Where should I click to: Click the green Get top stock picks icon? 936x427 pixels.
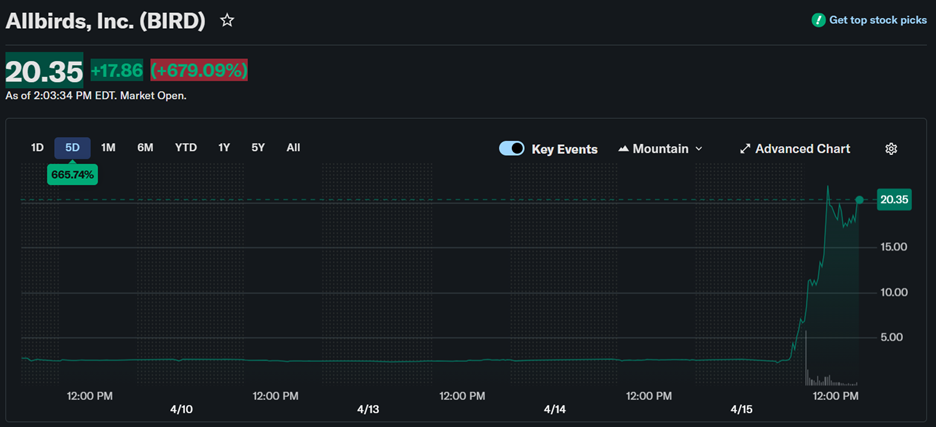click(x=818, y=20)
